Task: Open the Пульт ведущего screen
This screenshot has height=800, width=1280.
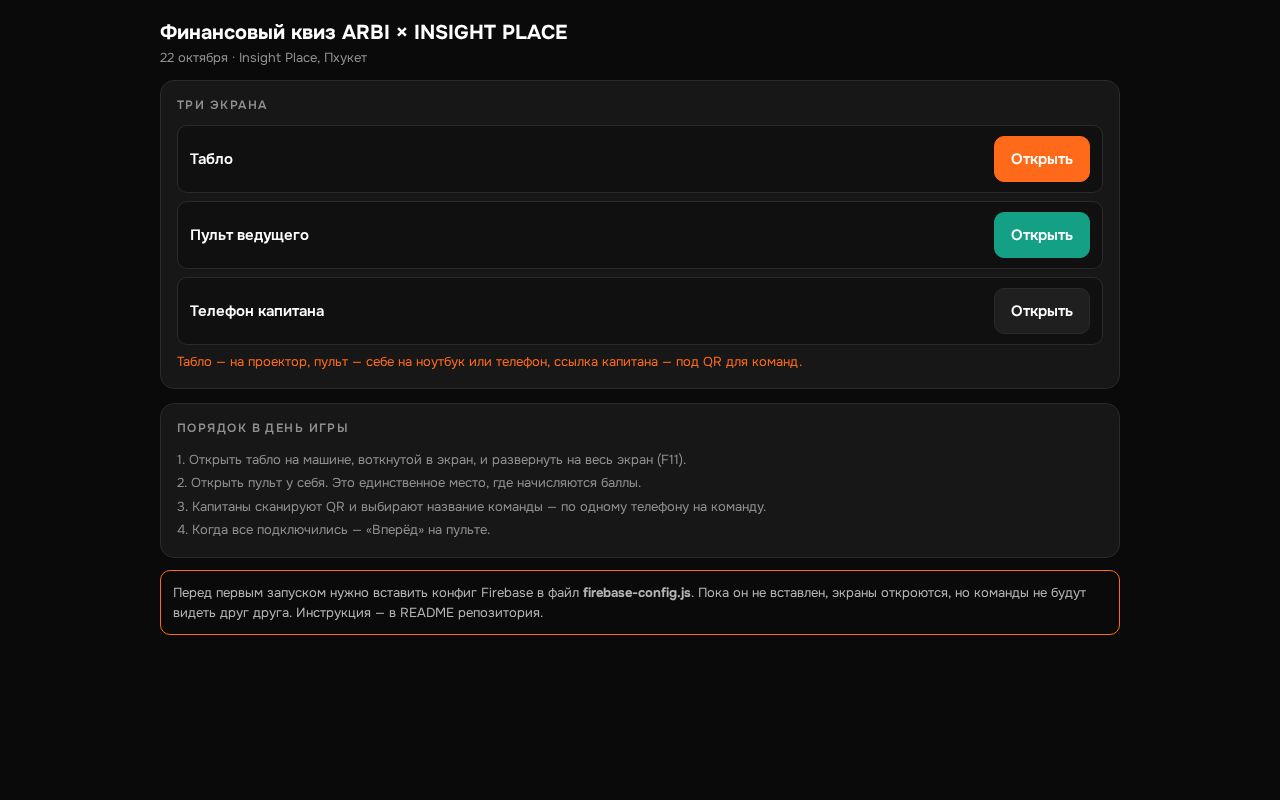Action: coord(1041,235)
